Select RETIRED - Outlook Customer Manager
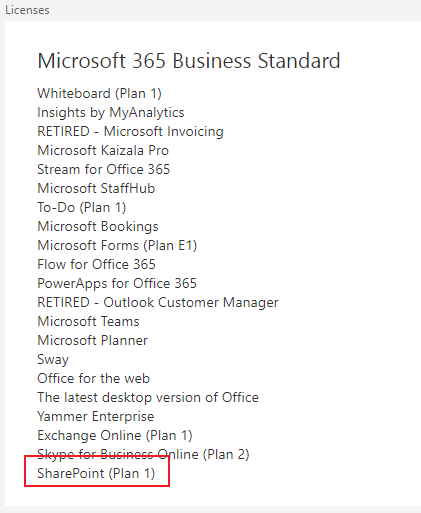This screenshot has height=513, width=421. [158, 302]
